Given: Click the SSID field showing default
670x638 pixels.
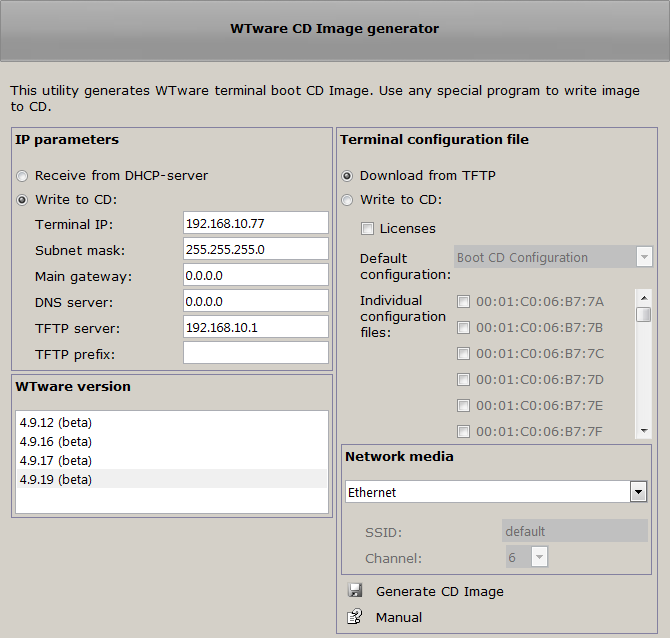Looking at the screenshot, I should click(575, 531).
